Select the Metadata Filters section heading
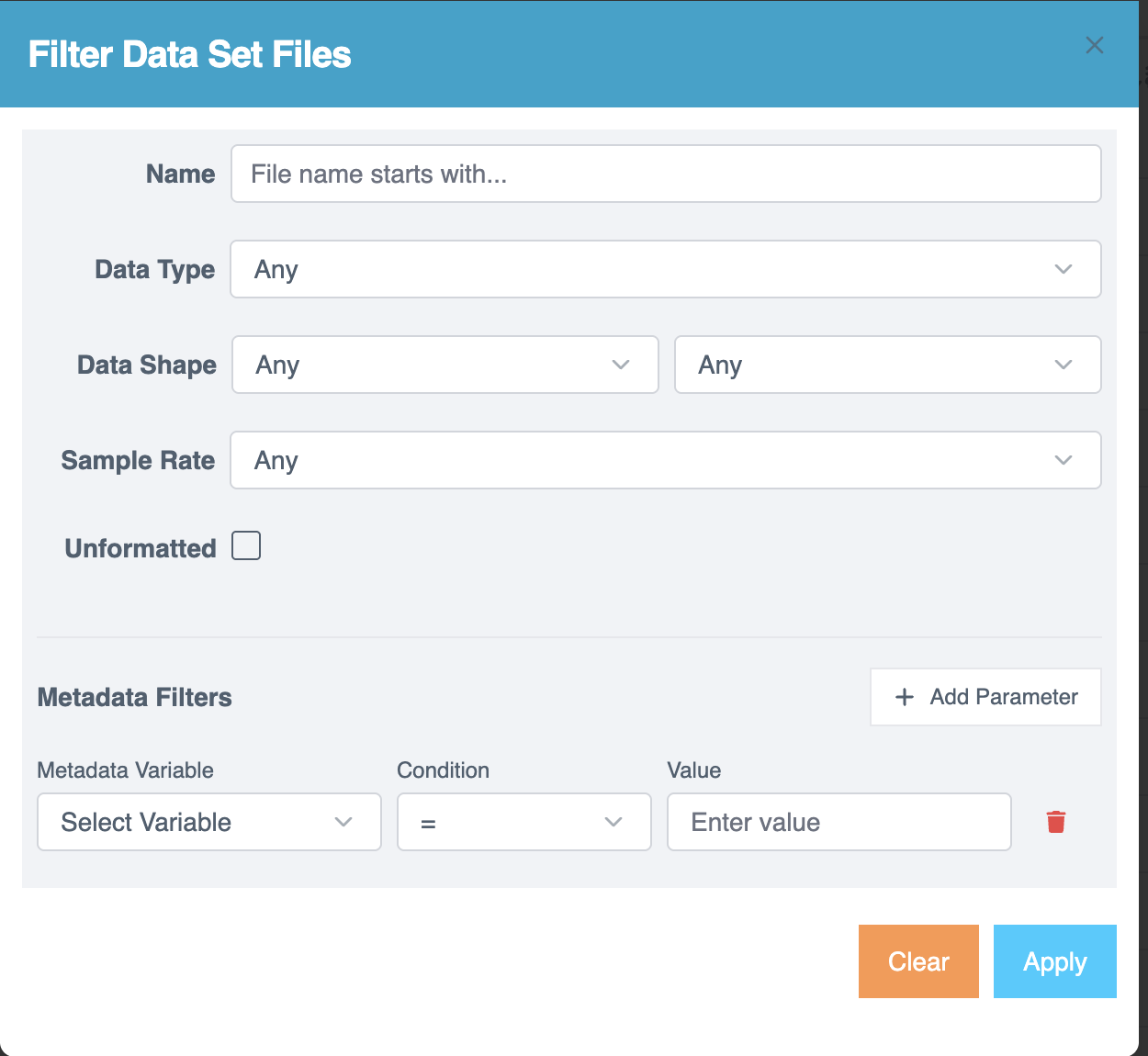Image resolution: width=1148 pixels, height=1056 pixels. (134, 697)
